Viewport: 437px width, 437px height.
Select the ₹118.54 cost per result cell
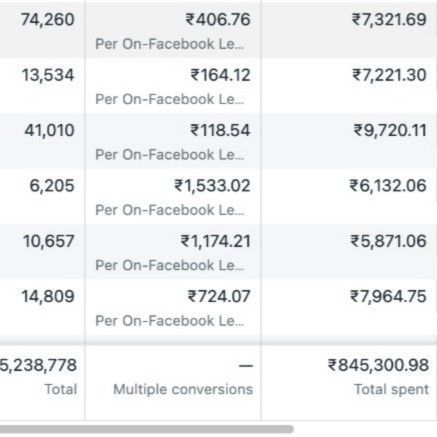(x=173, y=141)
